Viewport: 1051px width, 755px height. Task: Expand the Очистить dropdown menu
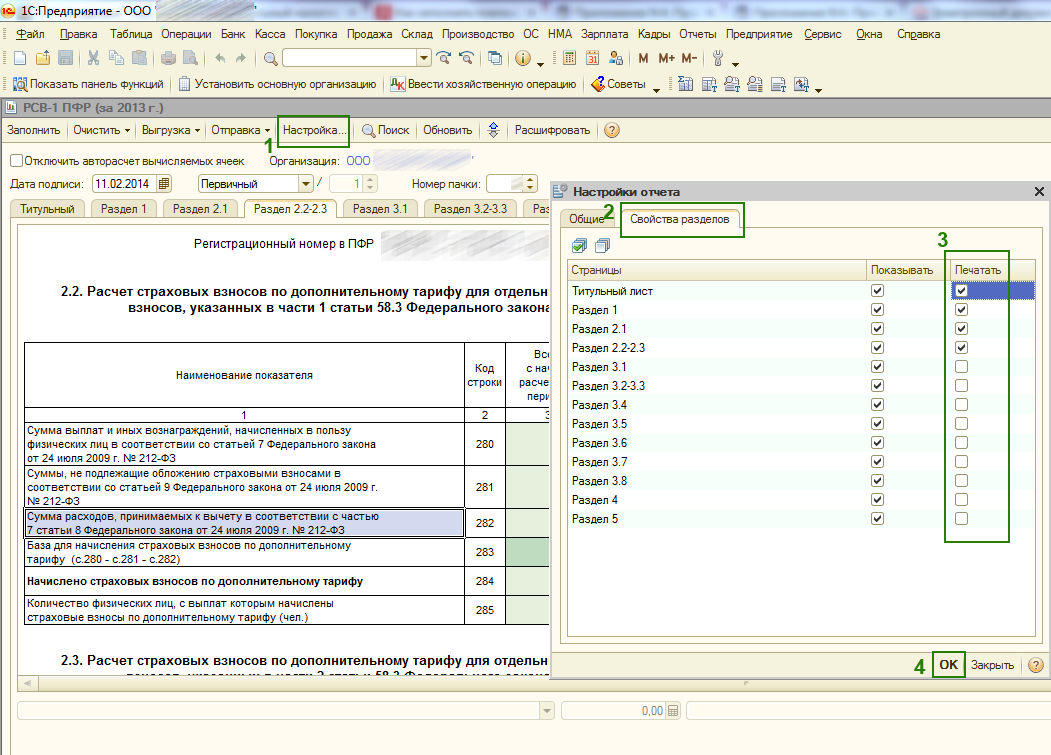pyautogui.click(x=102, y=130)
